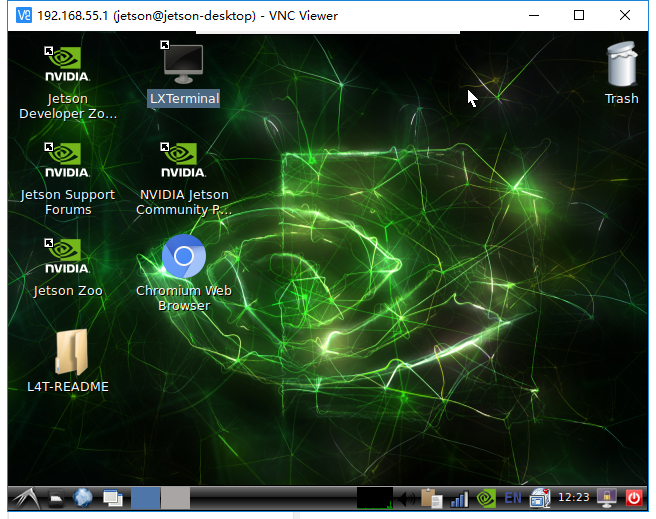The width and height of the screenshot is (656, 519).
Task: Open the file manager icon in taskbar
Action: (x=56, y=499)
